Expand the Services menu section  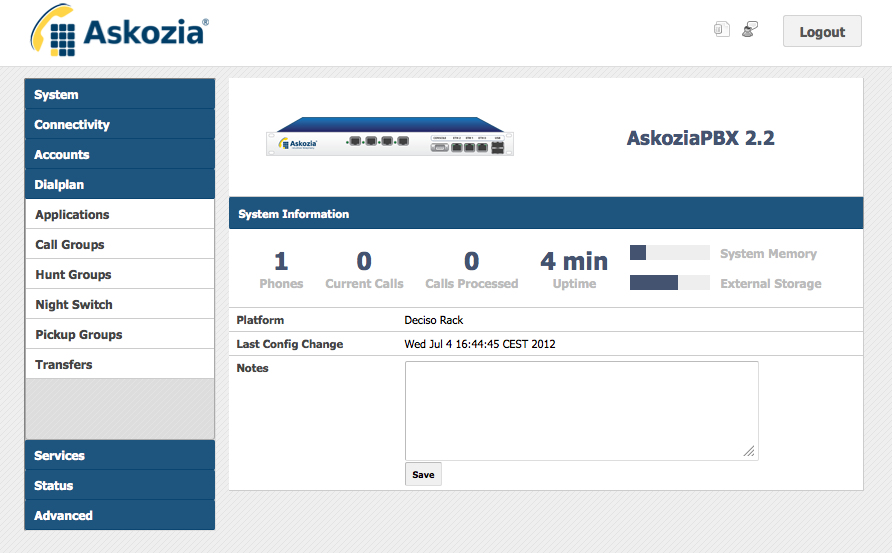coord(119,455)
